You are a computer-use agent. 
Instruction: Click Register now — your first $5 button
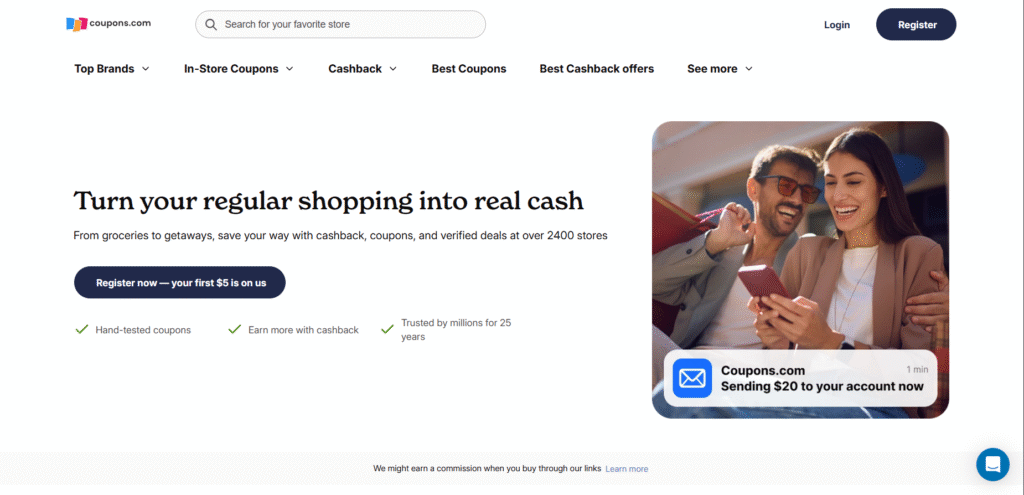point(180,283)
